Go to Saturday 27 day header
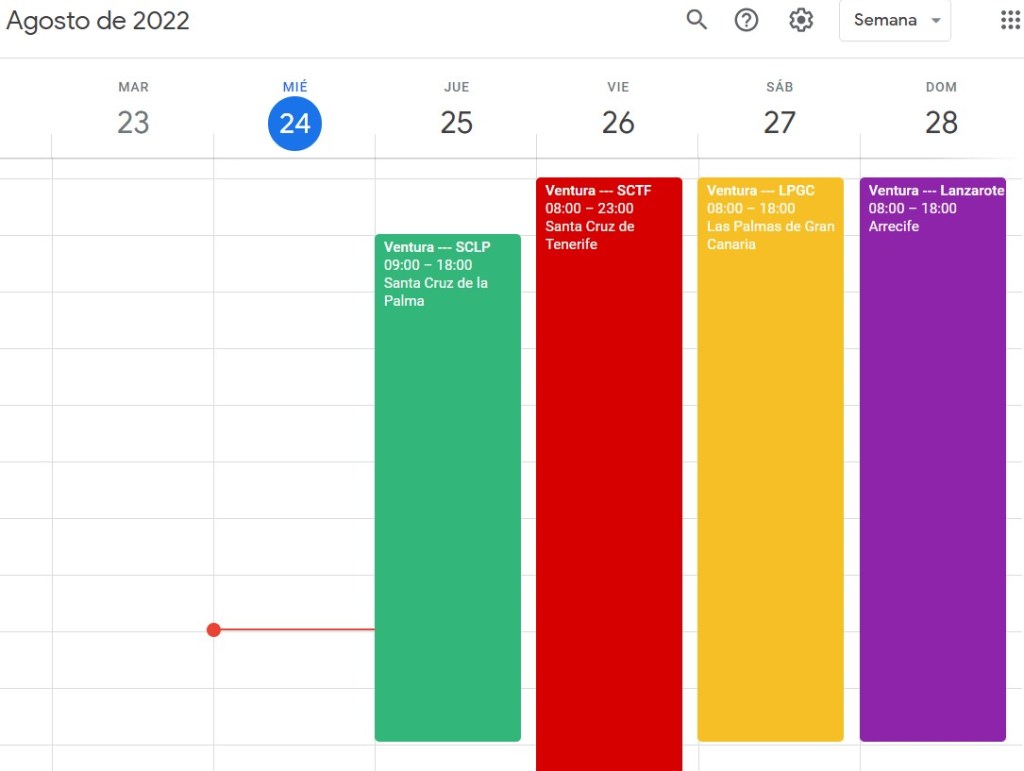 click(x=779, y=122)
